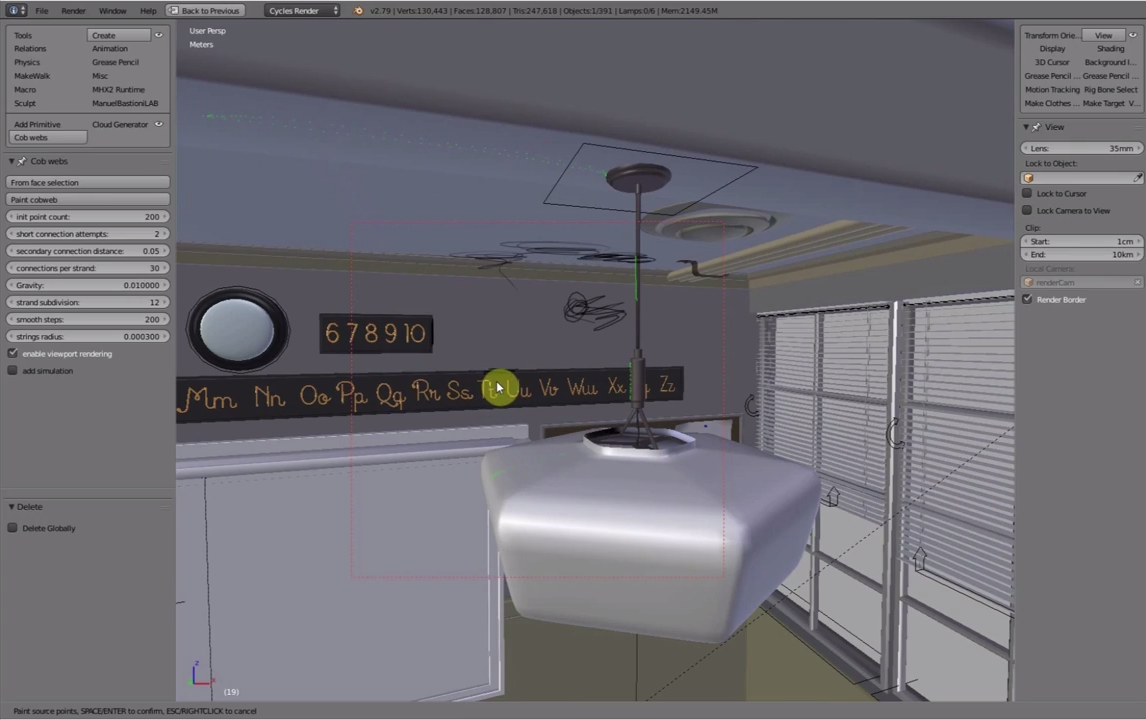Toggle the eye icon beside right View tab
Screen dimensions: 1146x720
(1133, 35)
